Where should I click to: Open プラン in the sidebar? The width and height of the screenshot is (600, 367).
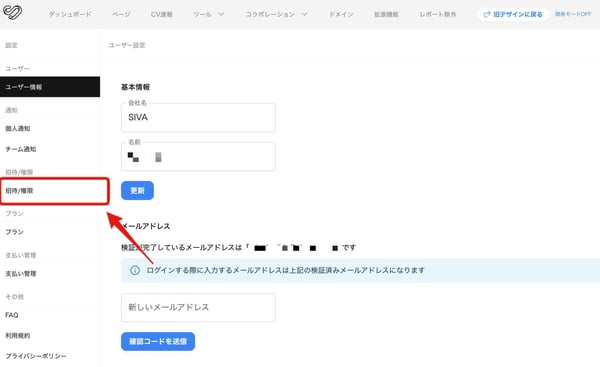[50, 232]
